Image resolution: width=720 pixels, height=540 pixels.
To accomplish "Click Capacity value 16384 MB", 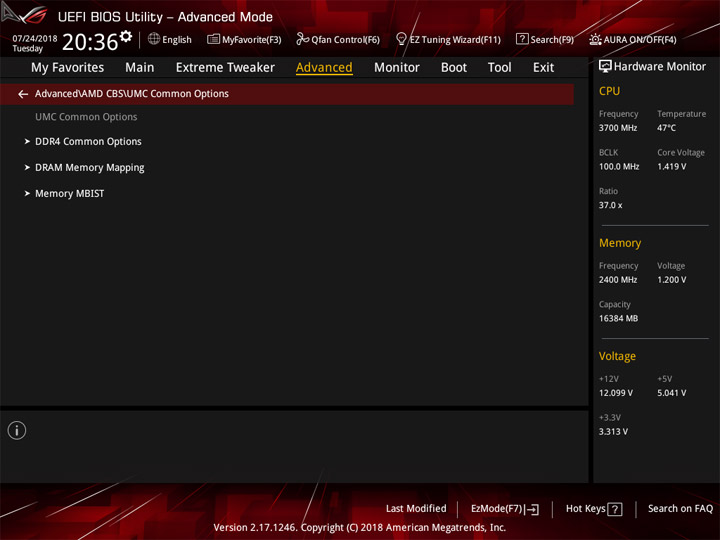I will 618,318.
